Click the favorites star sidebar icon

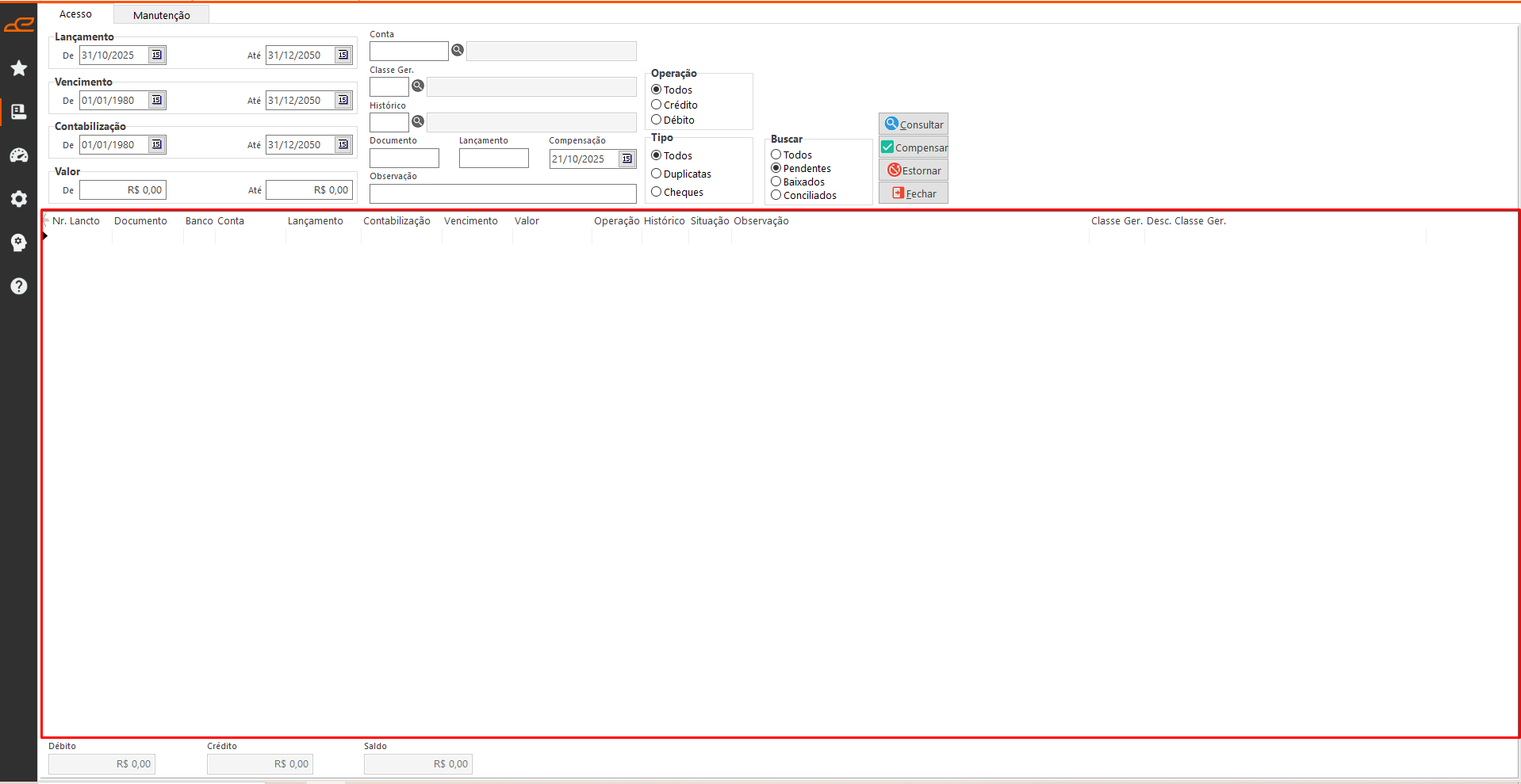(x=19, y=68)
